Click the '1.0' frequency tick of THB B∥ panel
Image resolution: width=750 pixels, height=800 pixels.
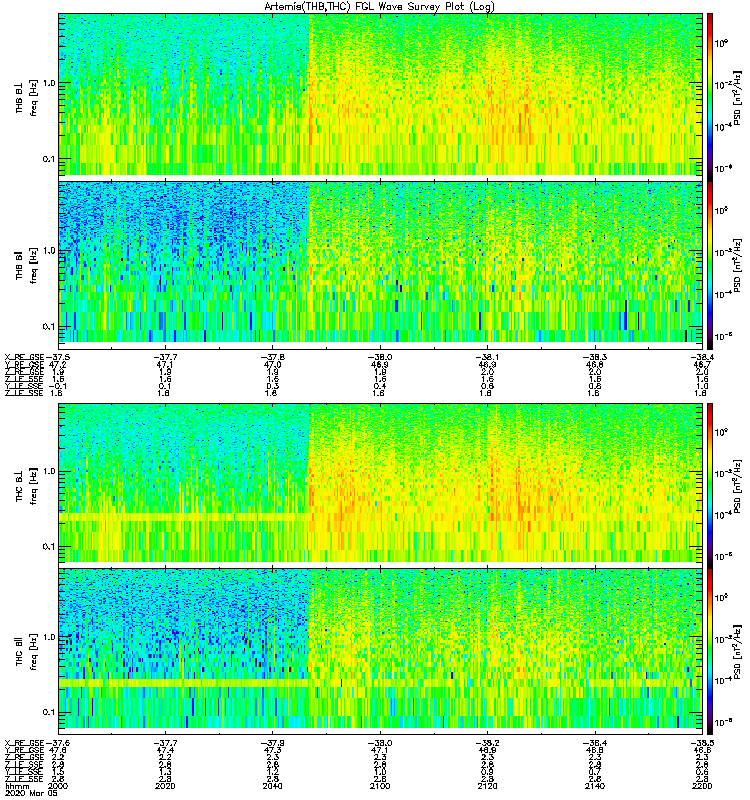click(48, 251)
